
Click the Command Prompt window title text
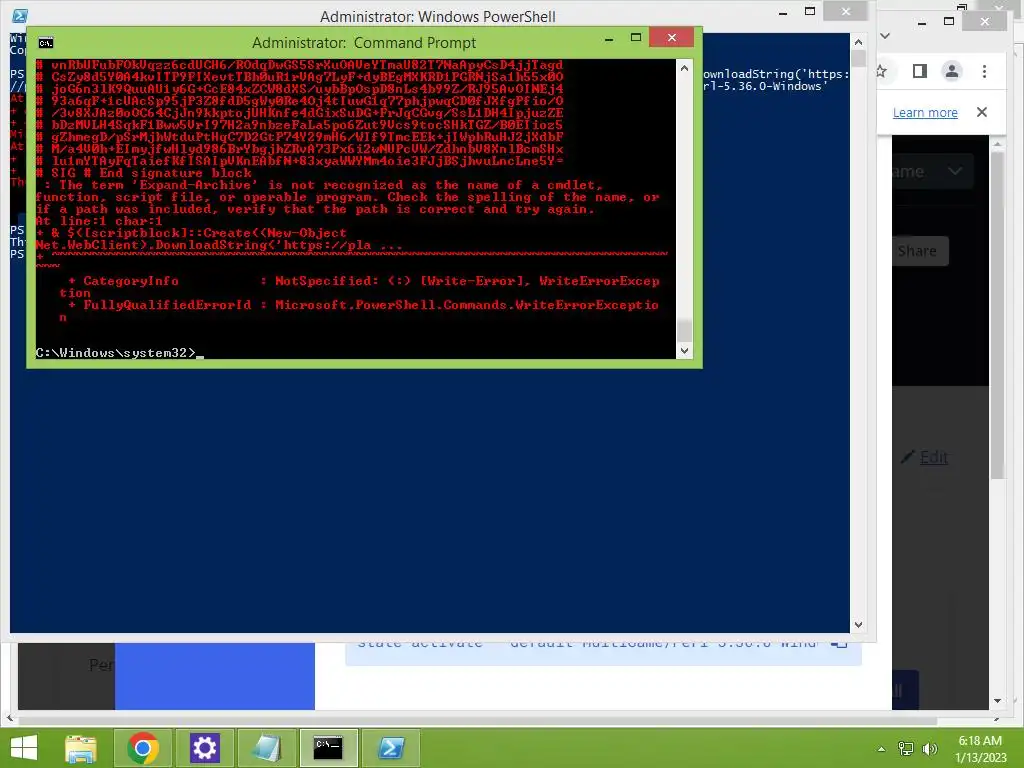(x=364, y=43)
